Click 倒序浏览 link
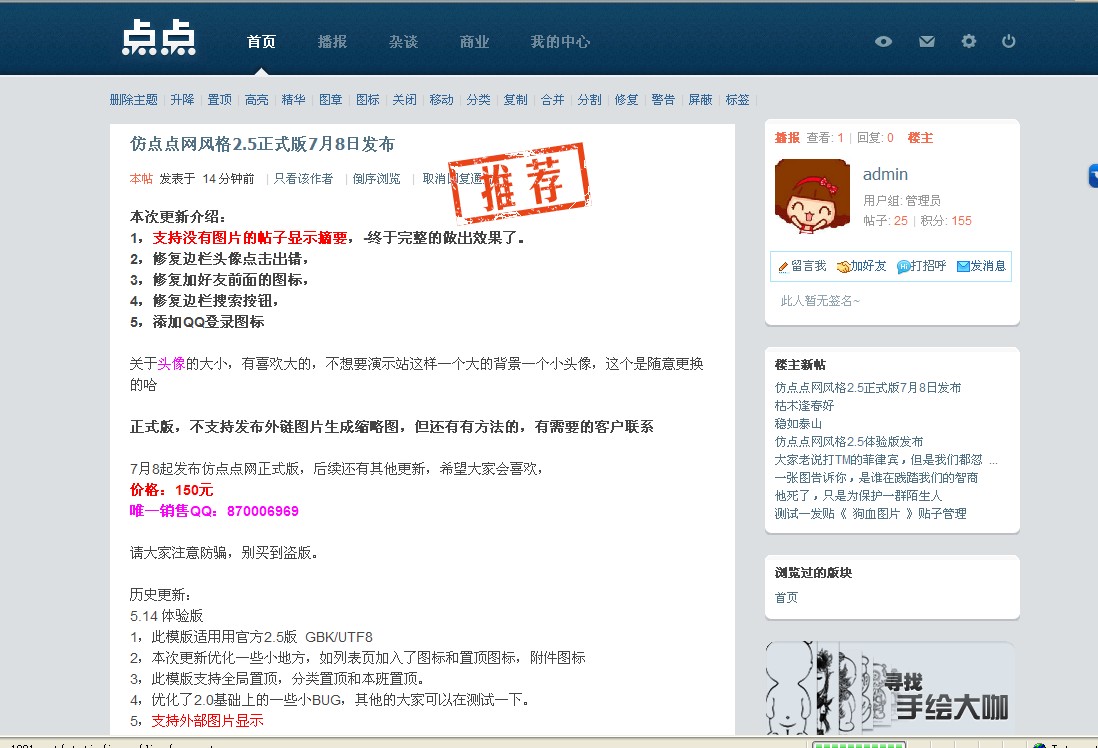This screenshot has width=1098, height=748. coord(377,179)
